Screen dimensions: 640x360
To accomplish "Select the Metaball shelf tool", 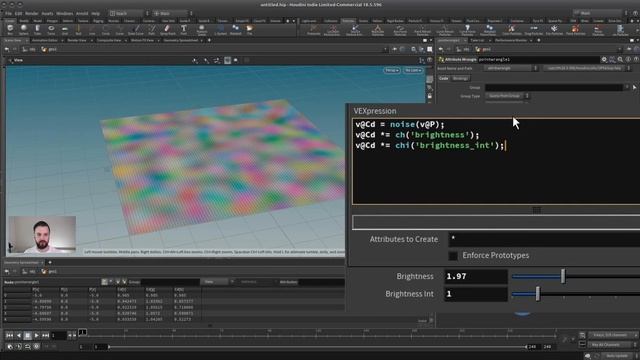I will point(236,29).
